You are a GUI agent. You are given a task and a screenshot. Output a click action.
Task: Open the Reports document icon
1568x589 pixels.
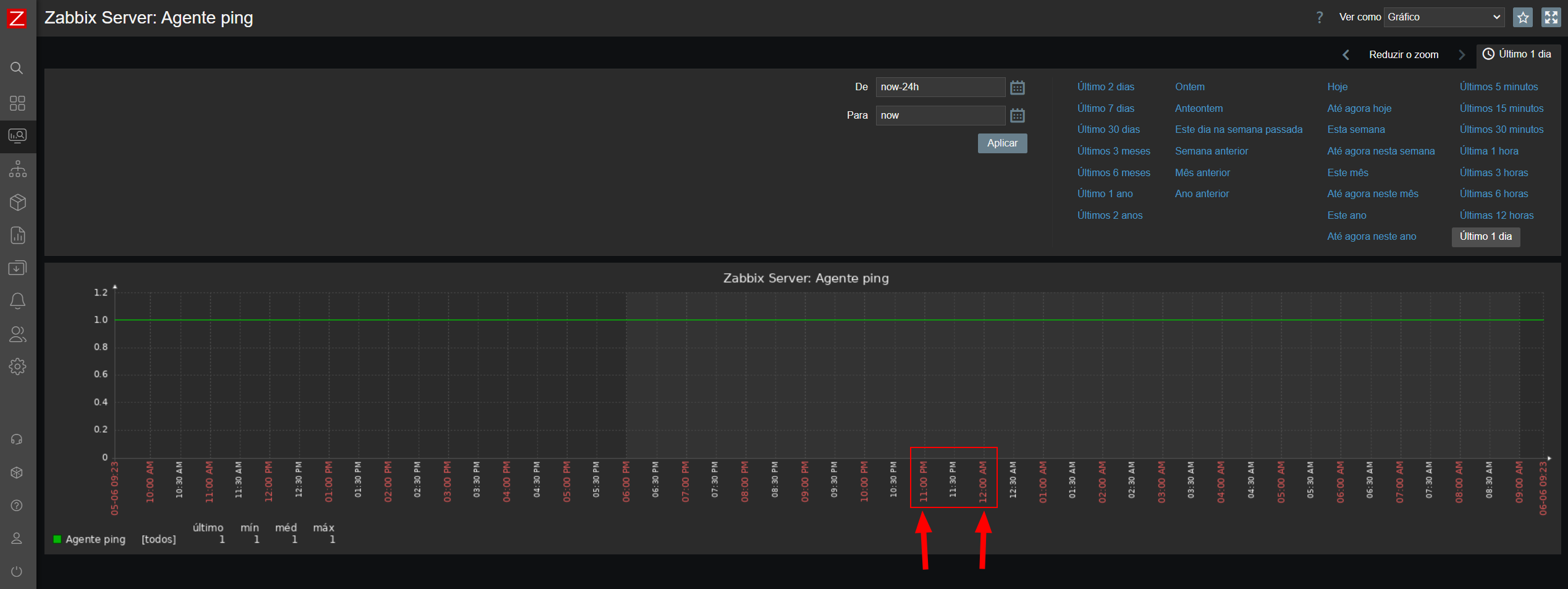tap(17, 235)
